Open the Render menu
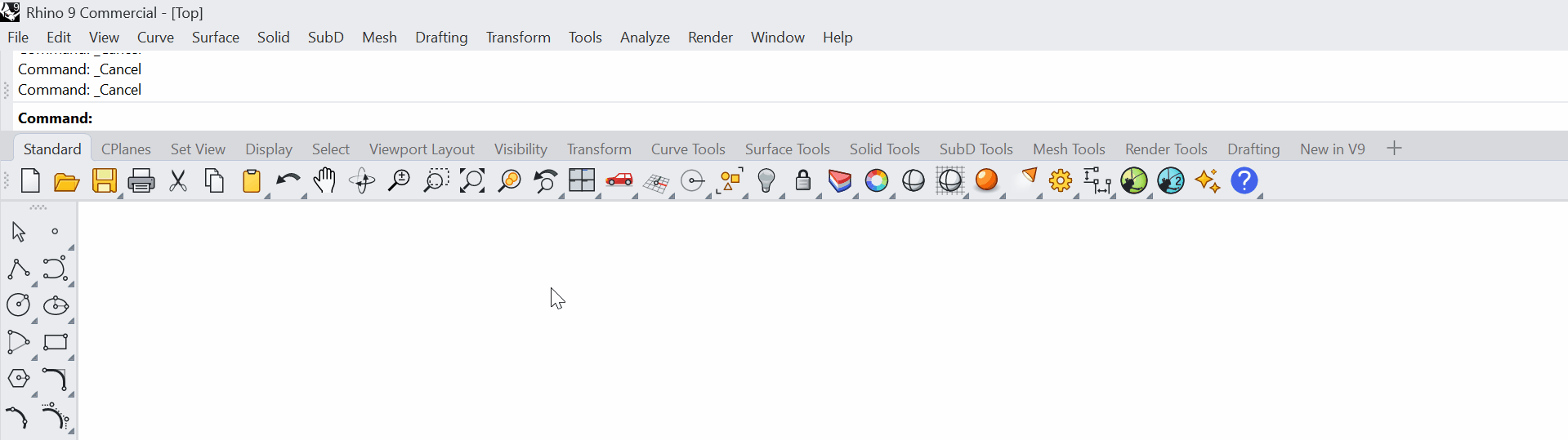This screenshot has height=440, width=1568. pos(710,38)
